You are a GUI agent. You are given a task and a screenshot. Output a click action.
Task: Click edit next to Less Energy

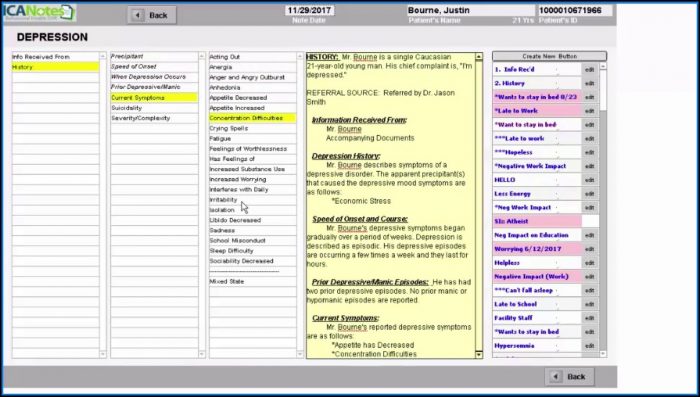pos(590,194)
